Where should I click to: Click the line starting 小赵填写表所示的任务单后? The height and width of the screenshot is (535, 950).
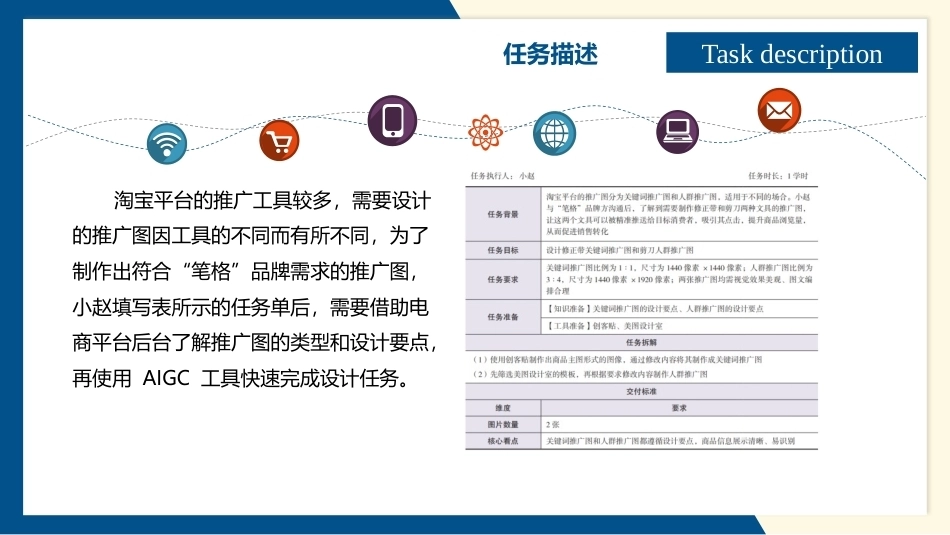point(250,307)
